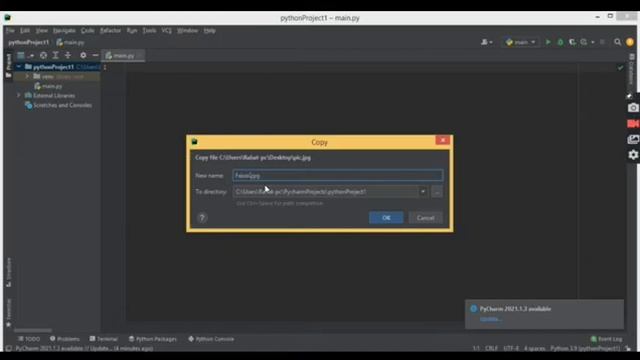Open the VCS menu

point(166,31)
